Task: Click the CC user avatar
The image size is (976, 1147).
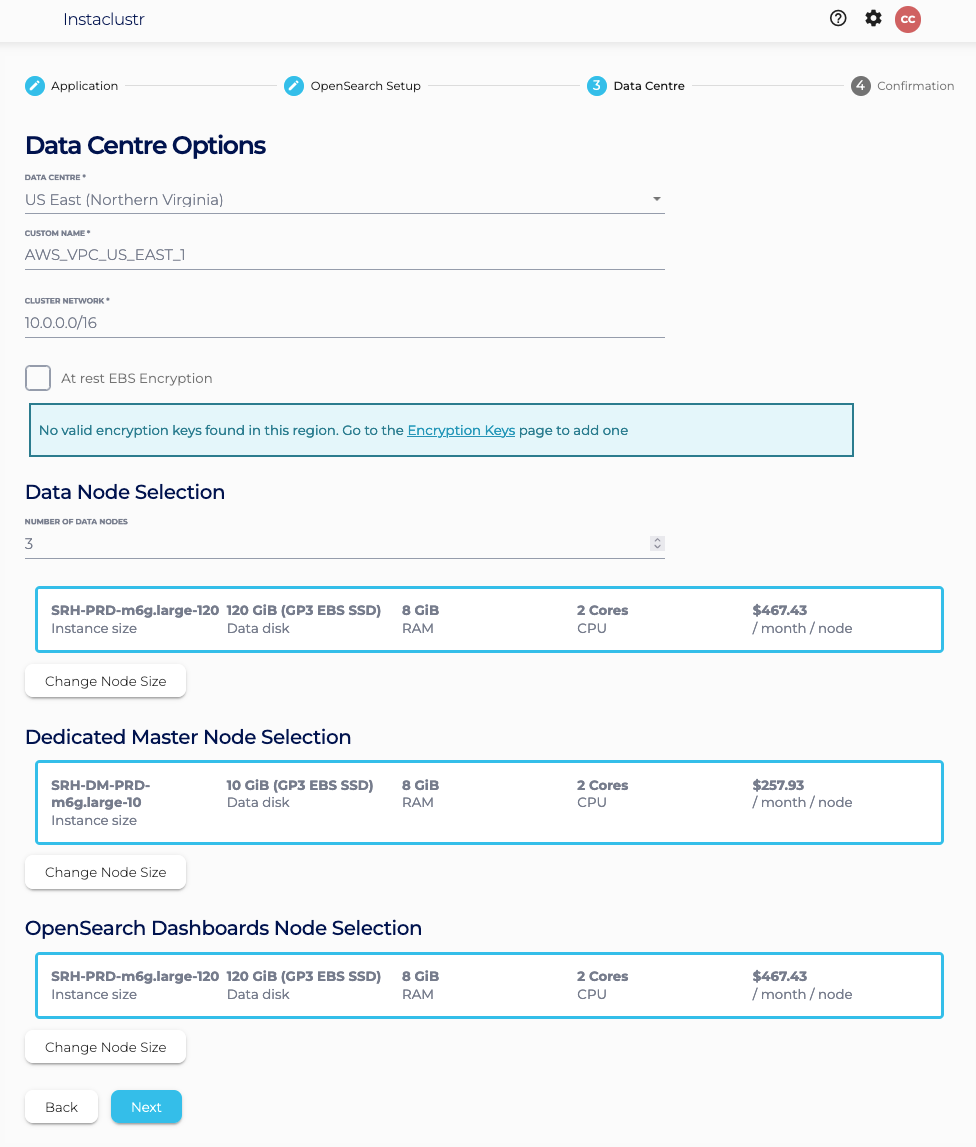Action: (x=907, y=19)
